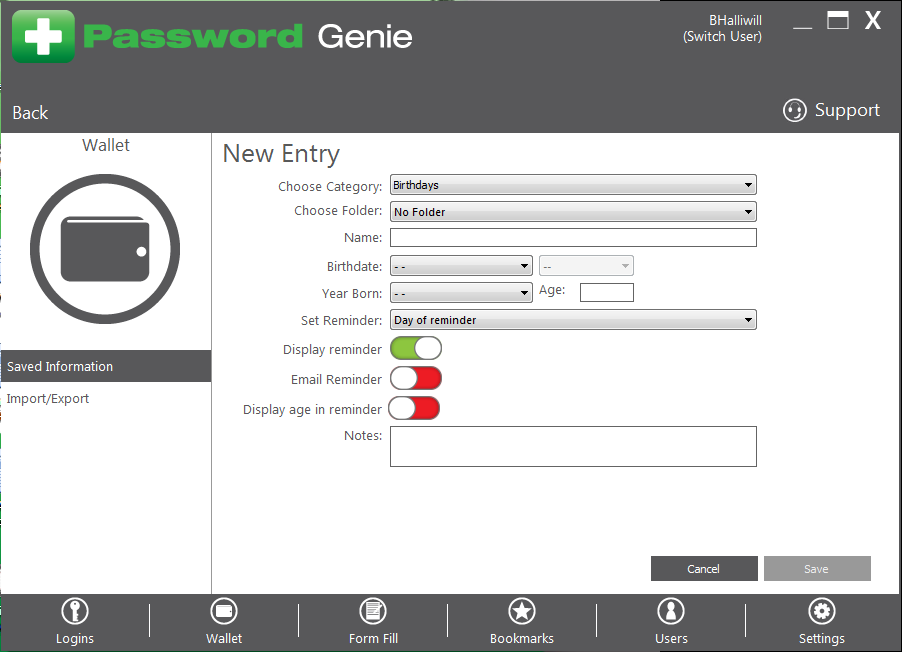This screenshot has height=652, width=902.
Task: Enable the Email Reminder switch
Action: pos(416,379)
